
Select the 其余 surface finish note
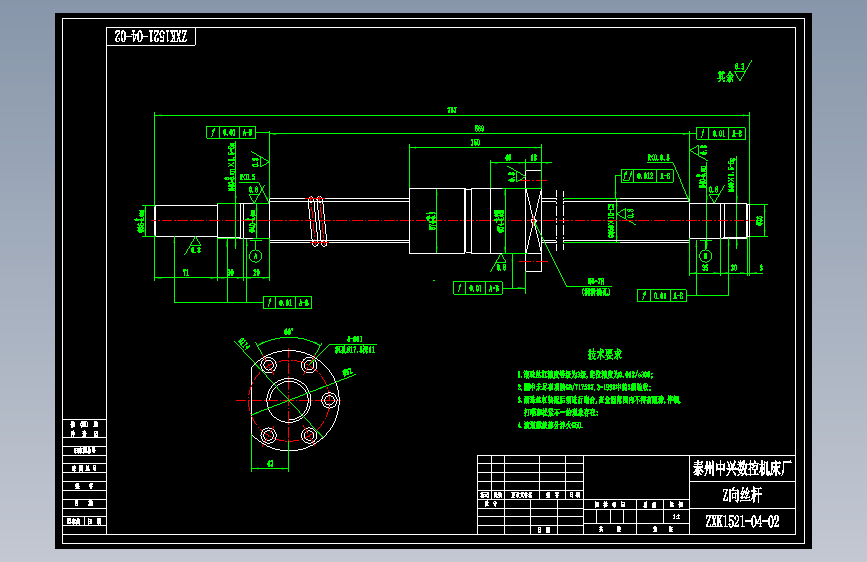tap(734, 72)
